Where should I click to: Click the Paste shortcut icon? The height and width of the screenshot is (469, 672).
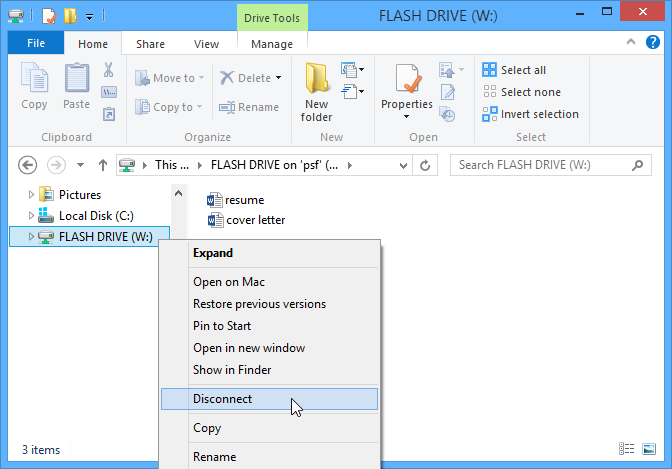(x=109, y=114)
